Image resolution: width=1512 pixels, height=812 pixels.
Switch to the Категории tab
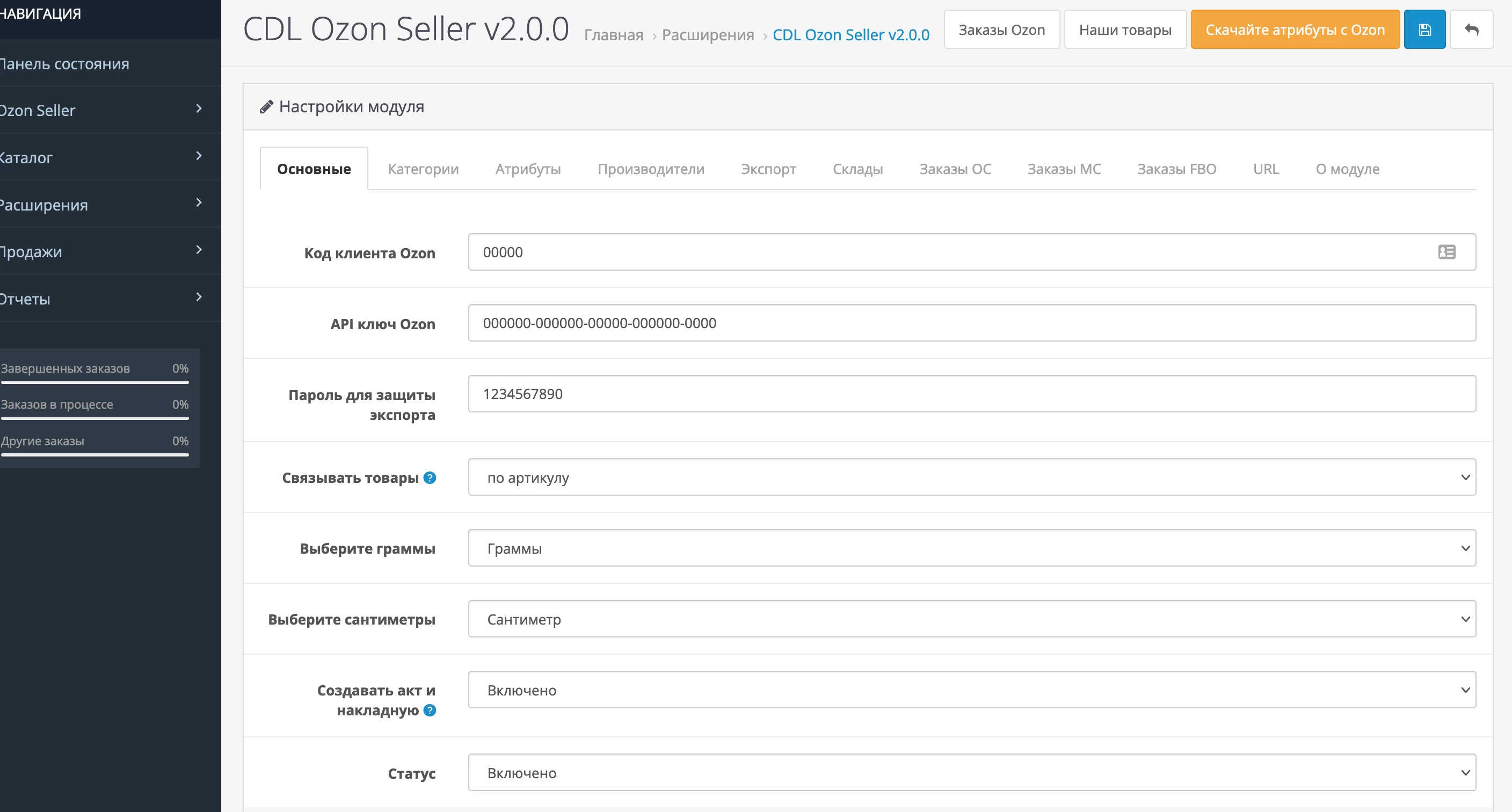click(x=423, y=169)
